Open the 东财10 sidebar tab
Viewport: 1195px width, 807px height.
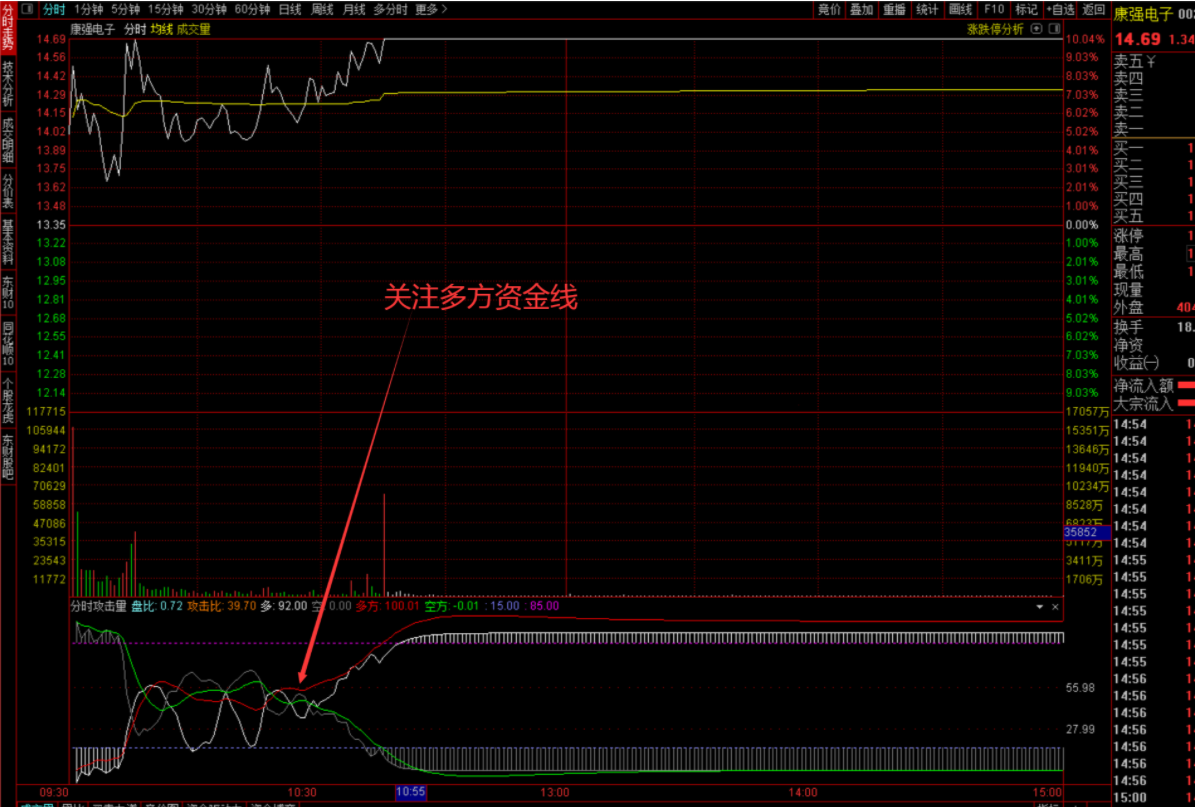point(8,293)
